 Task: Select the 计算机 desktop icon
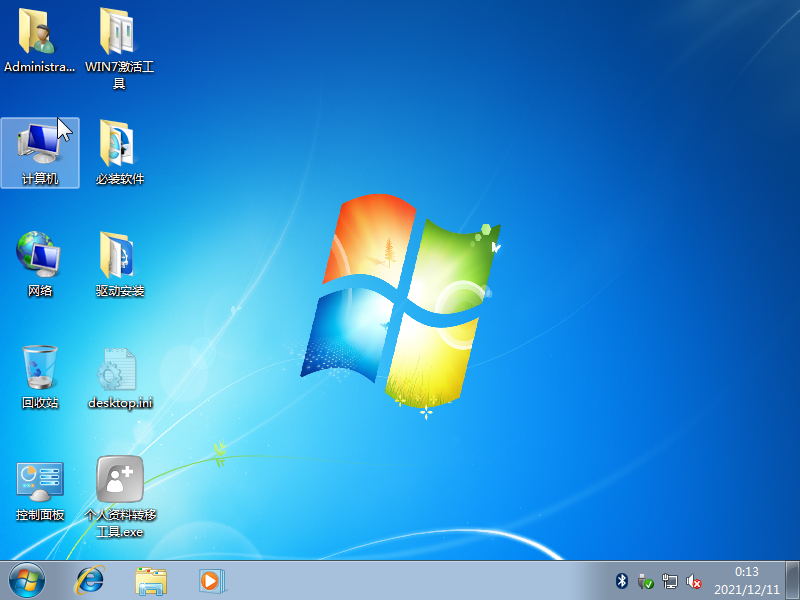[x=40, y=153]
